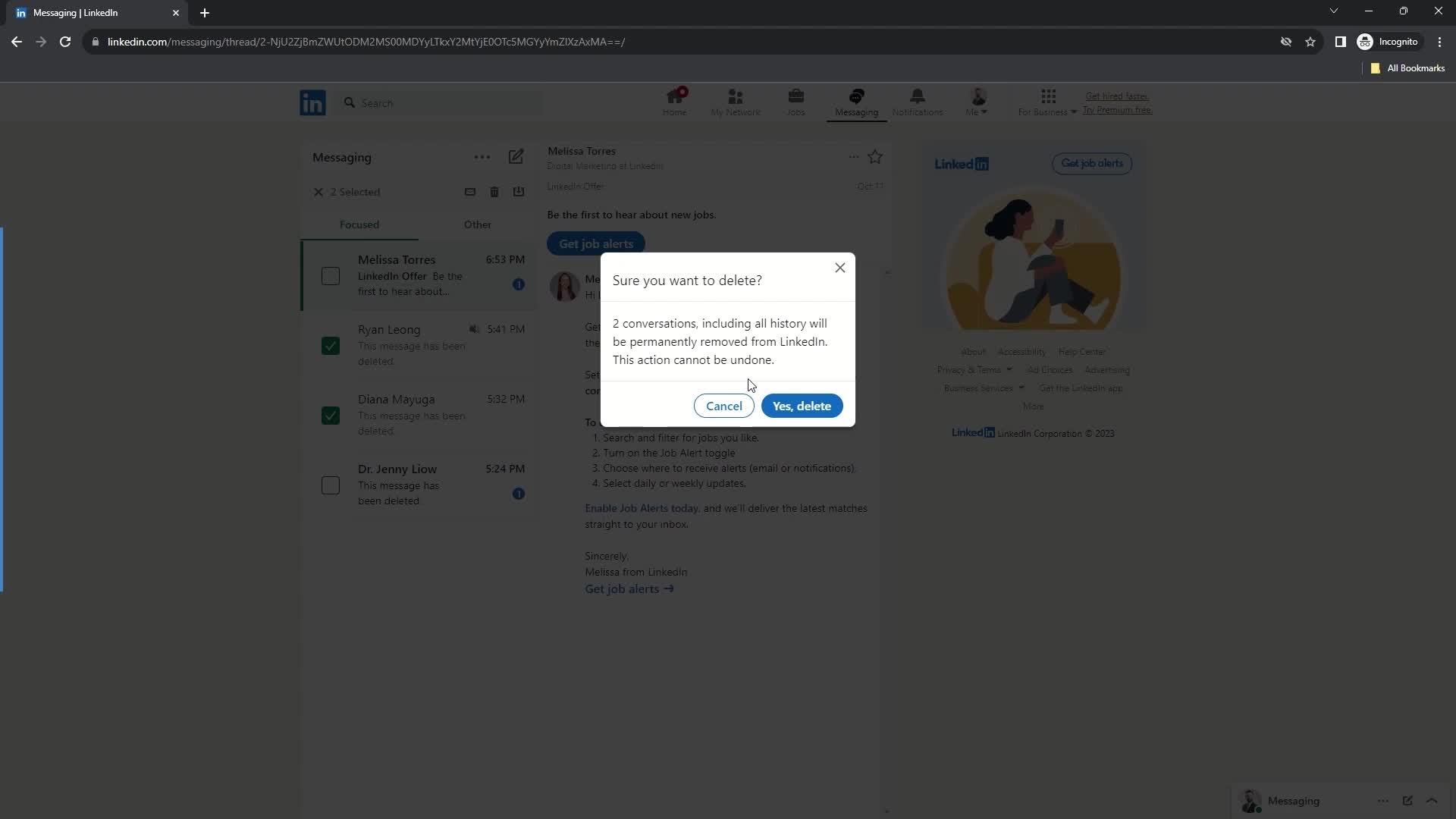Open LinkedIn logo in ad panel
The height and width of the screenshot is (819, 1456).
(x=961, y=164)
